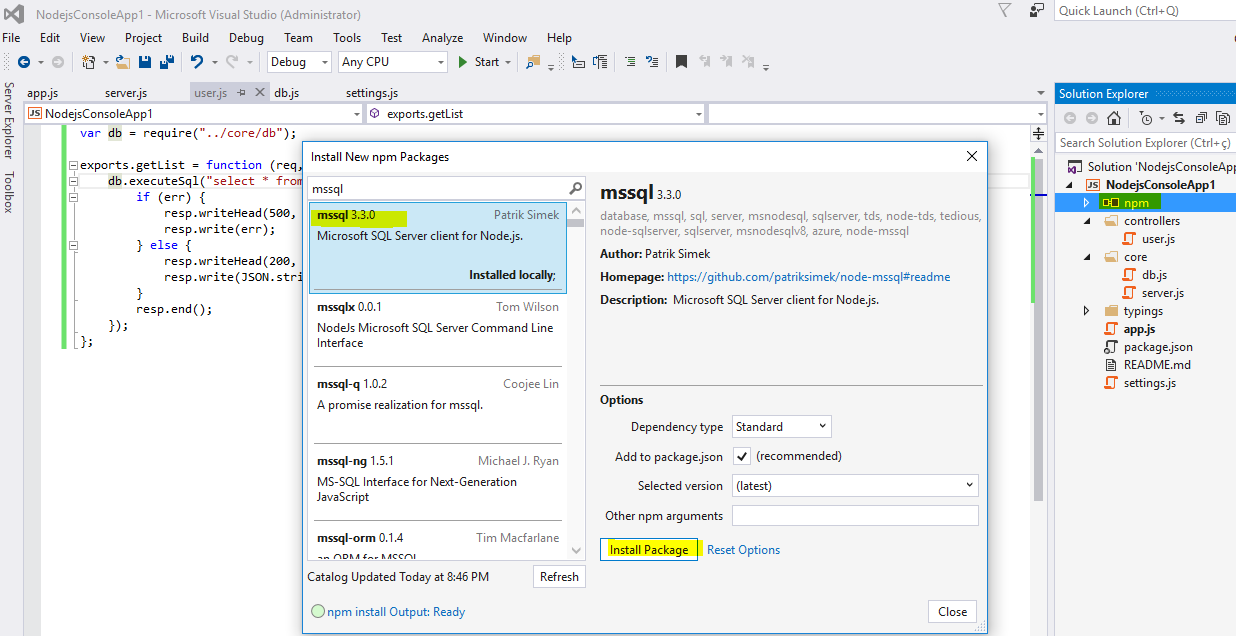The image size is (1236, 636).
Task: Open the Analyze menu
Action: point(442,38)
